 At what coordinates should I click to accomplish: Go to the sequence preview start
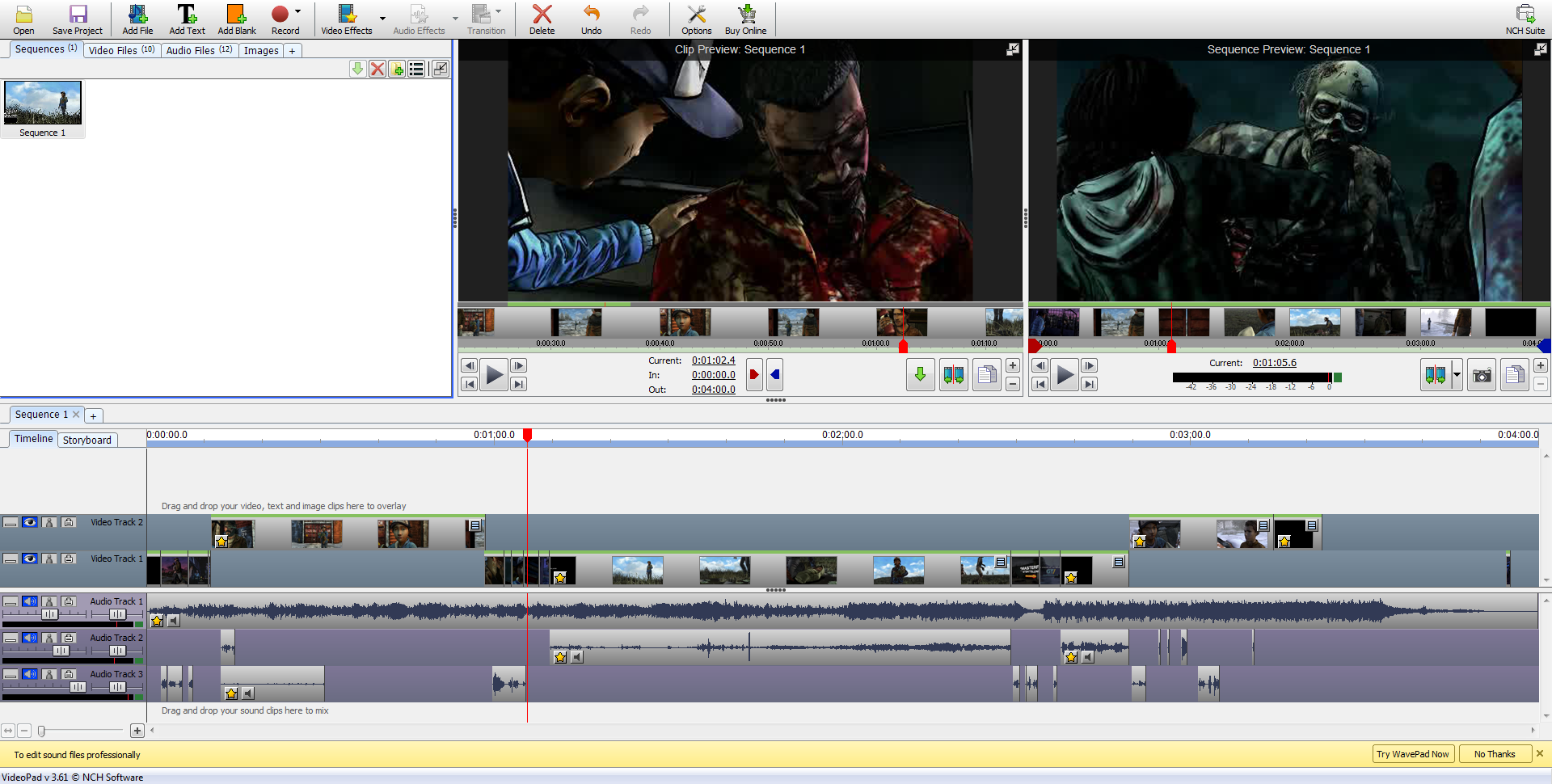pyautogui.click(x=1040, y=384)
